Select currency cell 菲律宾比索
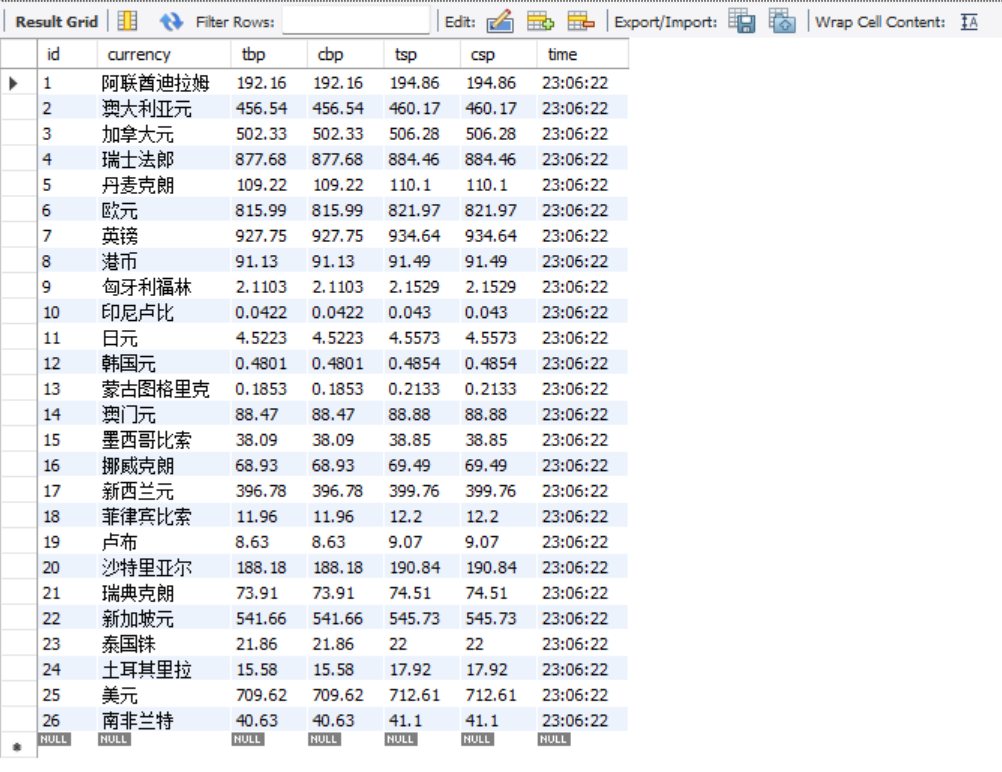 click(x=164, y=517)
